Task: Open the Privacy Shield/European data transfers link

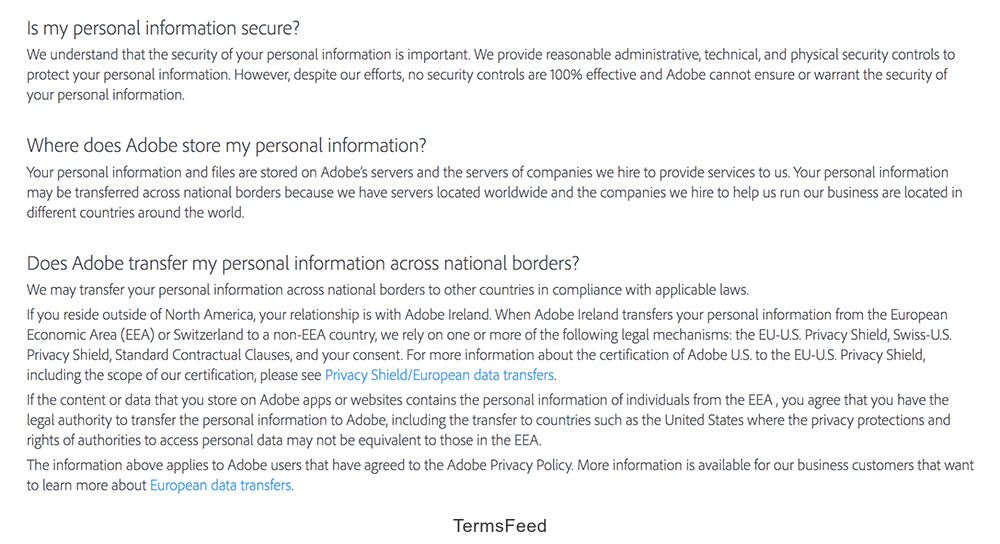Action: [439, 375]
